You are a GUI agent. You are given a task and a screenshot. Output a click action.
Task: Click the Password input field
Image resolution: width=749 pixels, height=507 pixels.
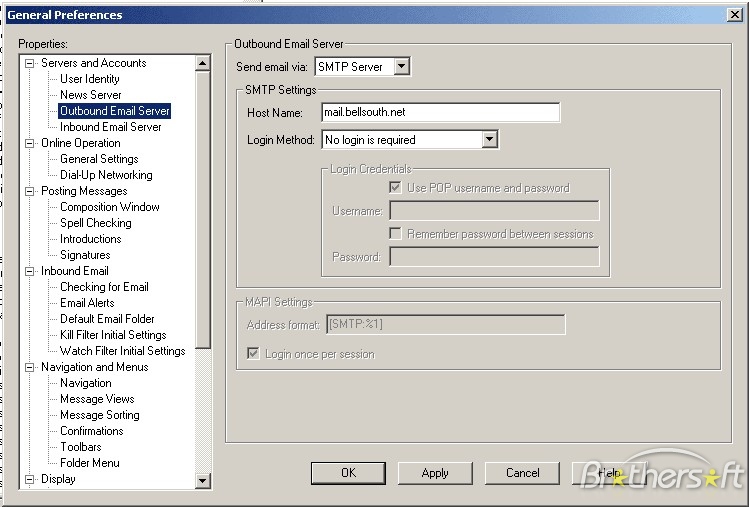pyautogui.click(x=494, y=257)
